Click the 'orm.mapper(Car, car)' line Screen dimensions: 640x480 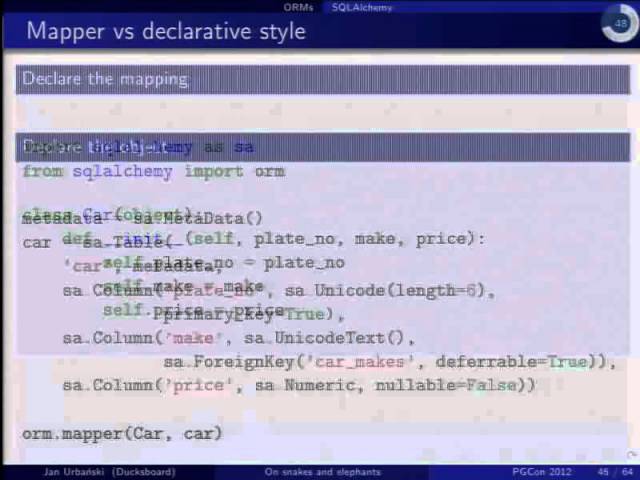click(122, 433)
